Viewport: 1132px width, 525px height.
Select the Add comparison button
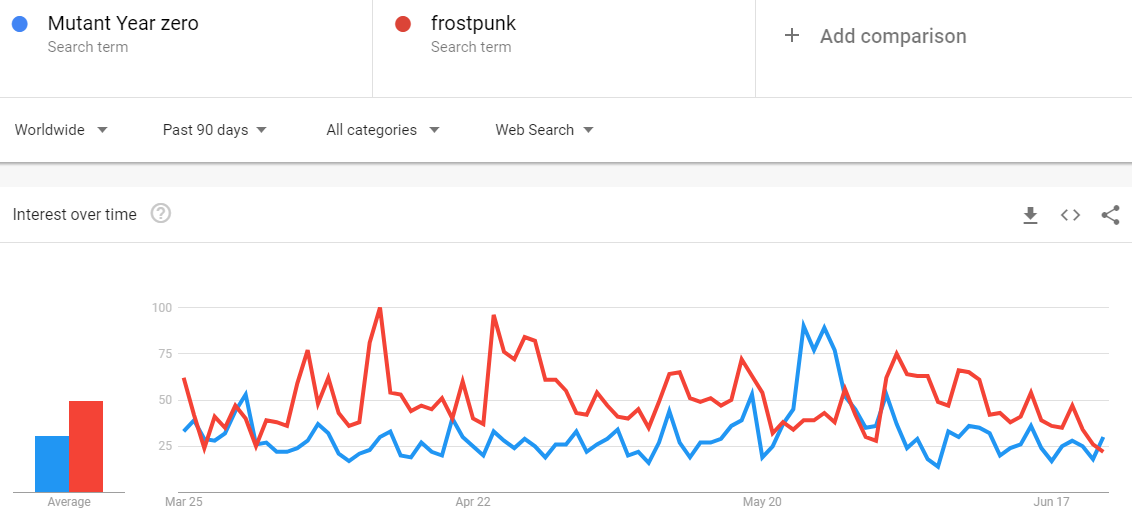875,36
